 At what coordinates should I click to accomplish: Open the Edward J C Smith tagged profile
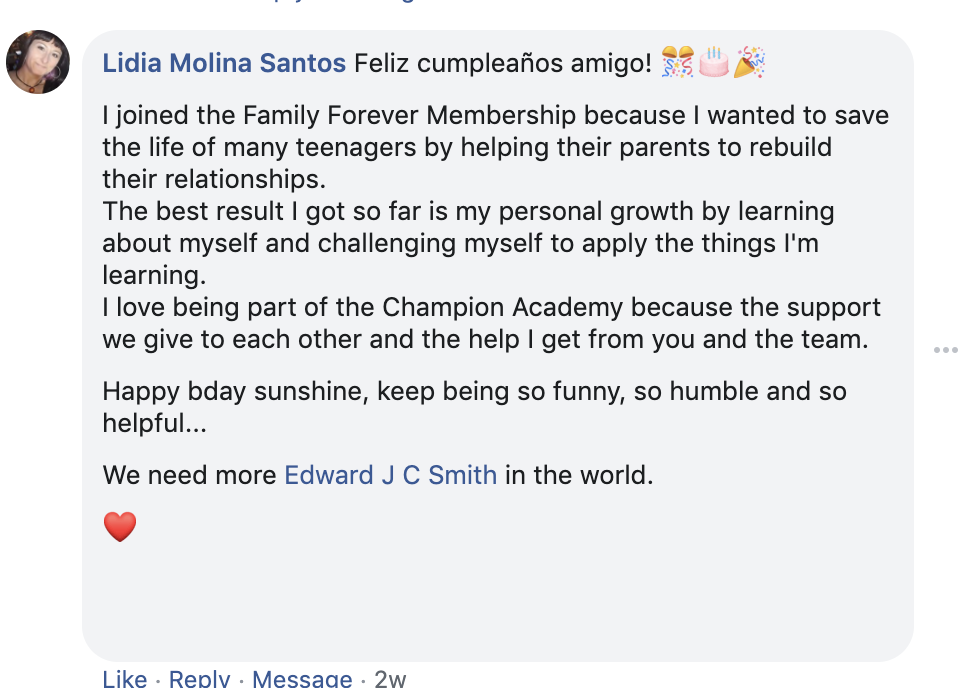point(390,474)
